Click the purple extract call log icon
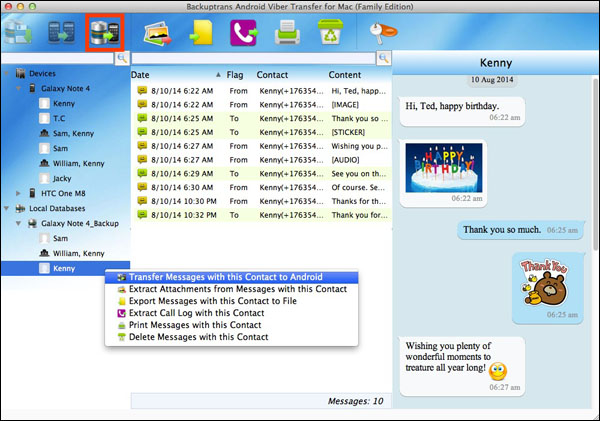 [244, 33]
